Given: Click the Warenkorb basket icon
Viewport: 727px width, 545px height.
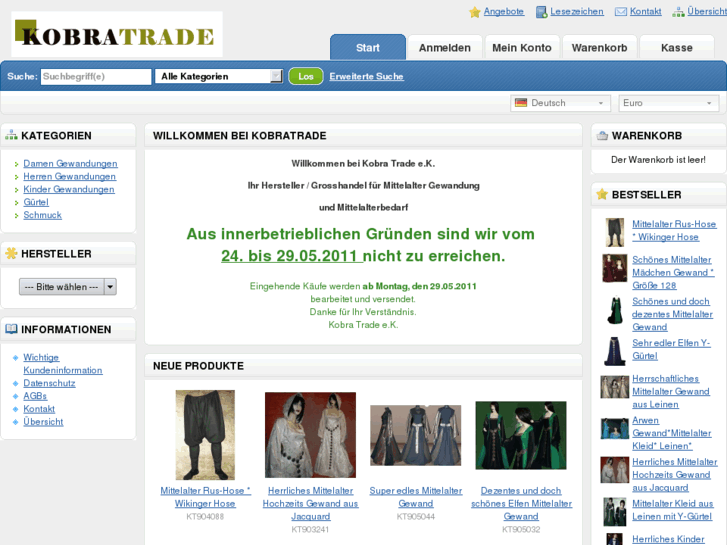Looking at the screenshot, I should point(602,136).
